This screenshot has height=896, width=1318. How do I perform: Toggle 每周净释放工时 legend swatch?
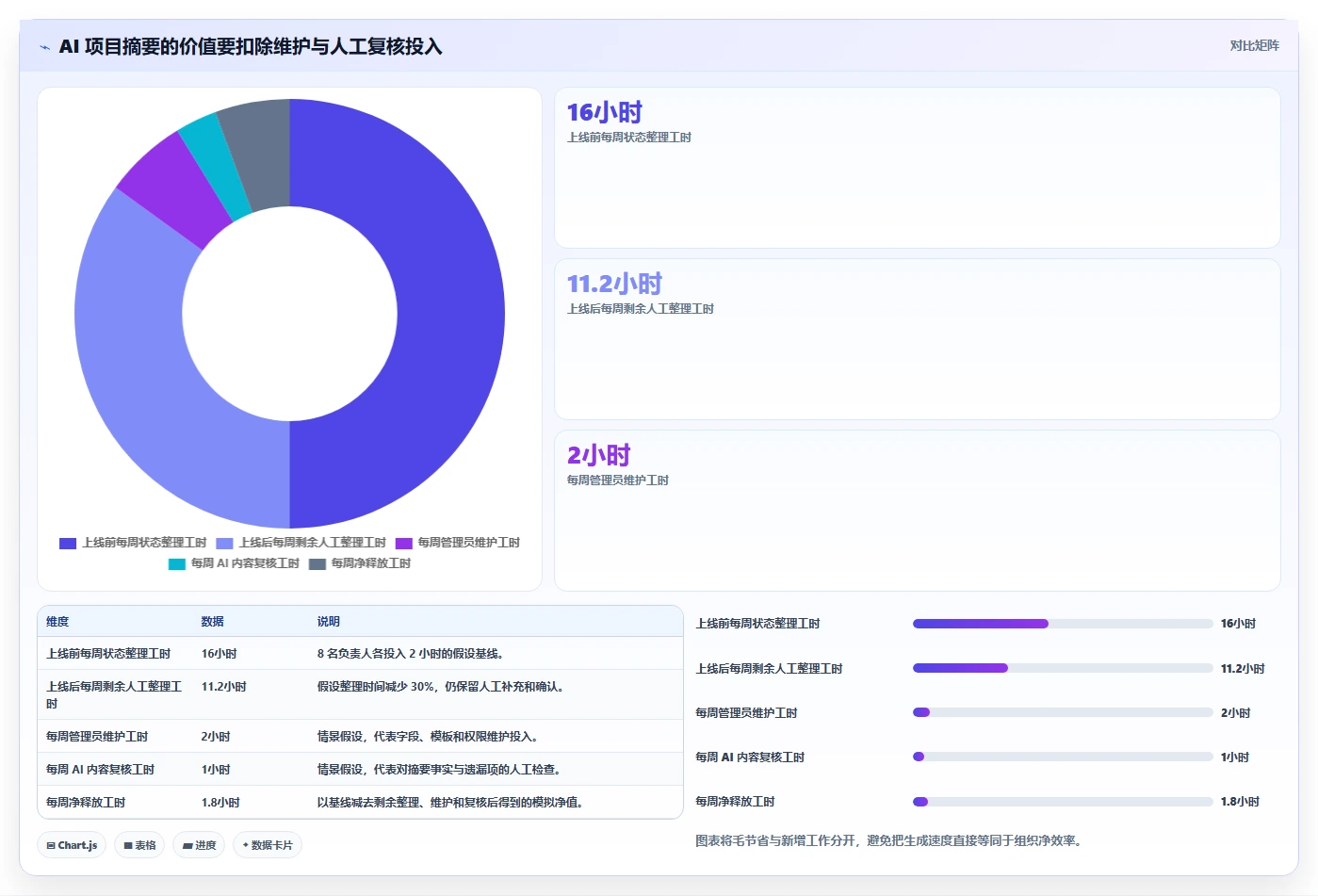(317, 563)
